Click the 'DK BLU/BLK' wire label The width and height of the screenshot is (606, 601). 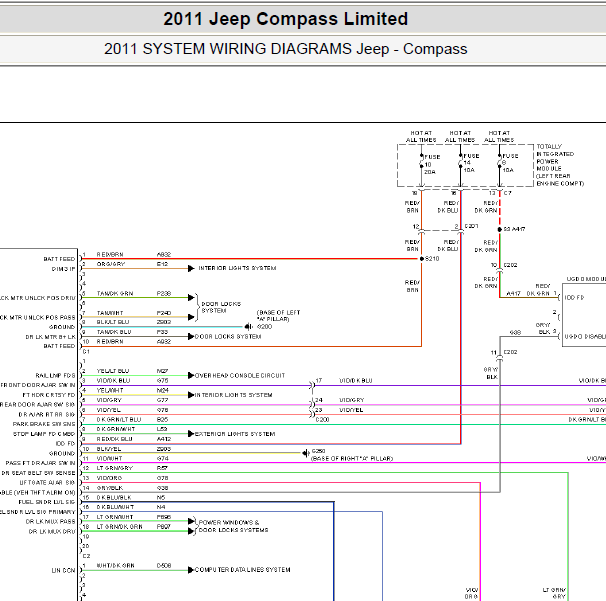[114, 497]
